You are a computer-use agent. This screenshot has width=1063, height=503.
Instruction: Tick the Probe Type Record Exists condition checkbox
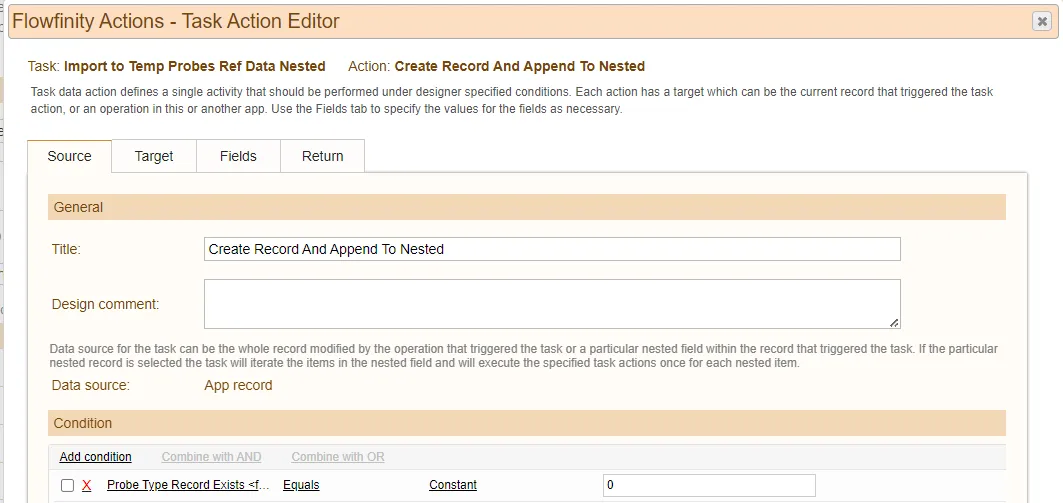coord(67,485)
